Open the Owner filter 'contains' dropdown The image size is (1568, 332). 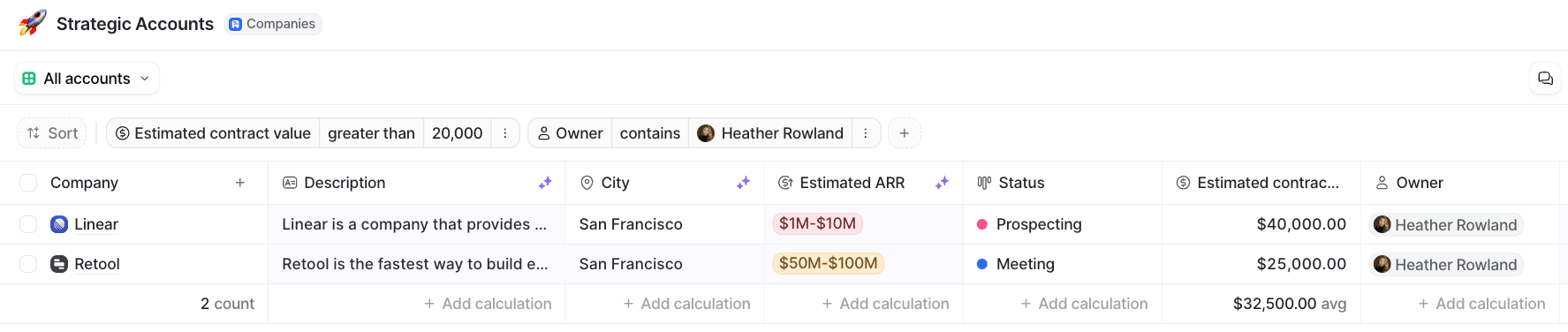coord(650,133)
